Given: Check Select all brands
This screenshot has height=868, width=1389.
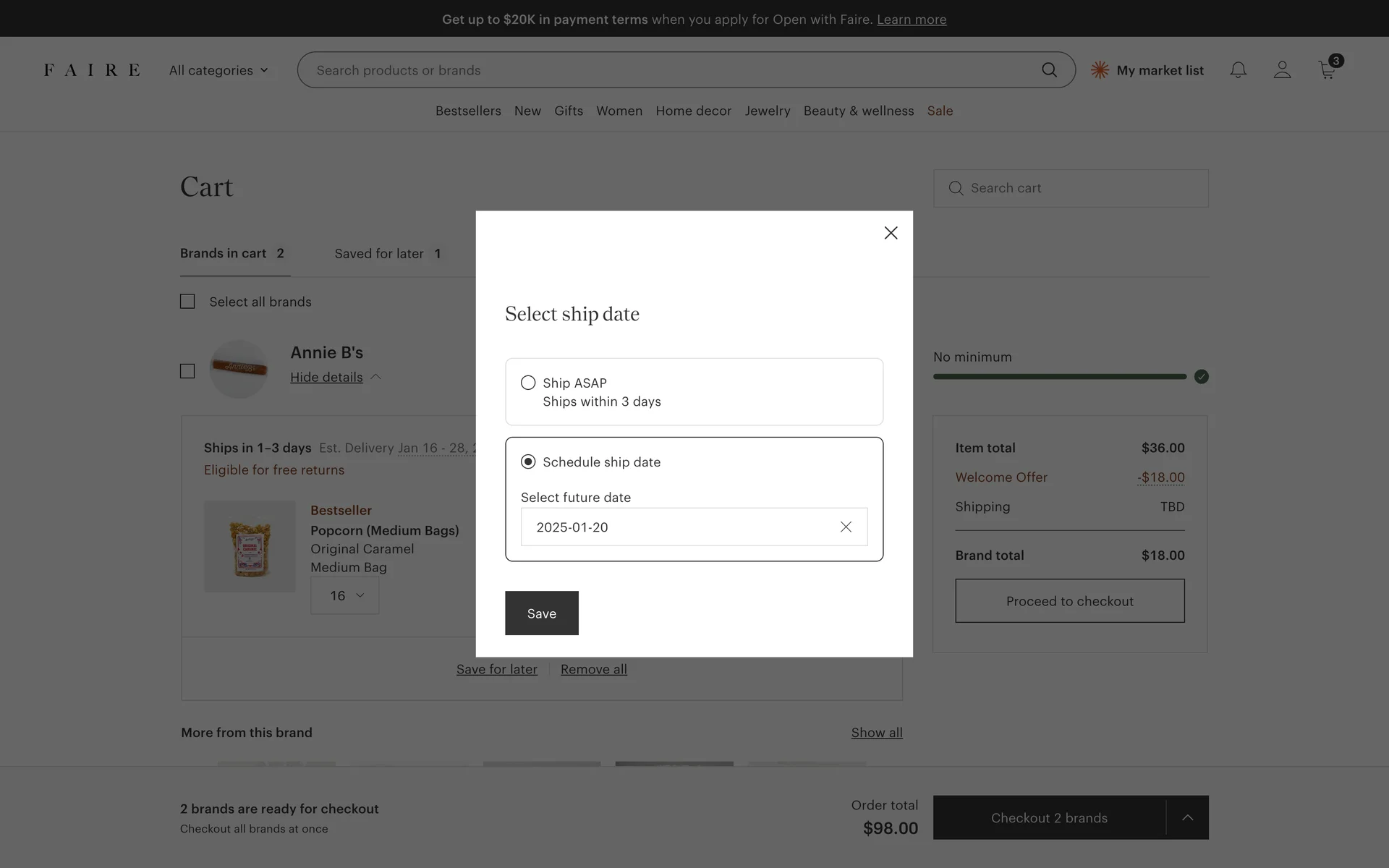Looking at the screenshot, I should tap(187, 302).
